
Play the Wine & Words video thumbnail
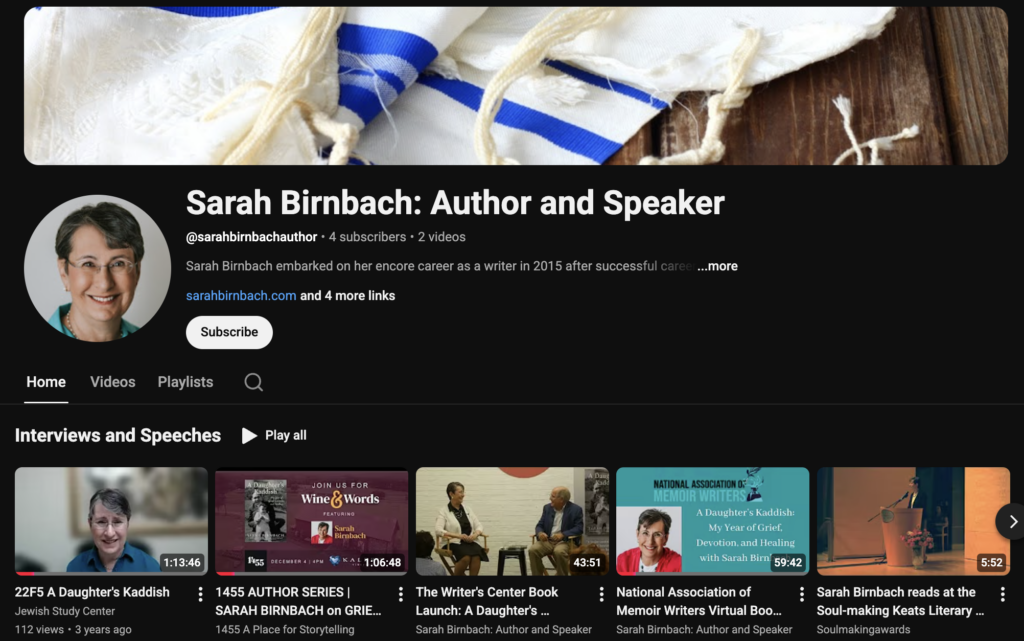pyautogui.click(x=312, y=521)
